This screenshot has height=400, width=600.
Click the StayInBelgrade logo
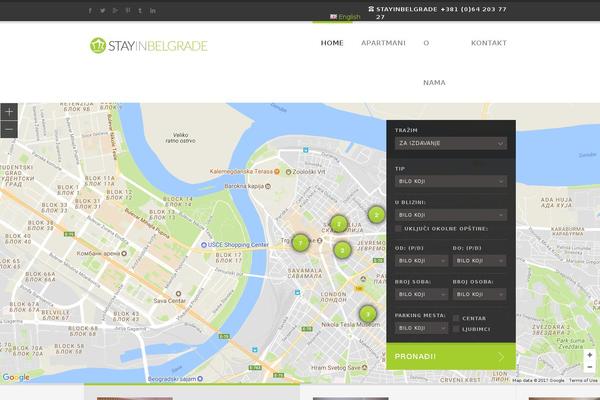coord(149,46)
